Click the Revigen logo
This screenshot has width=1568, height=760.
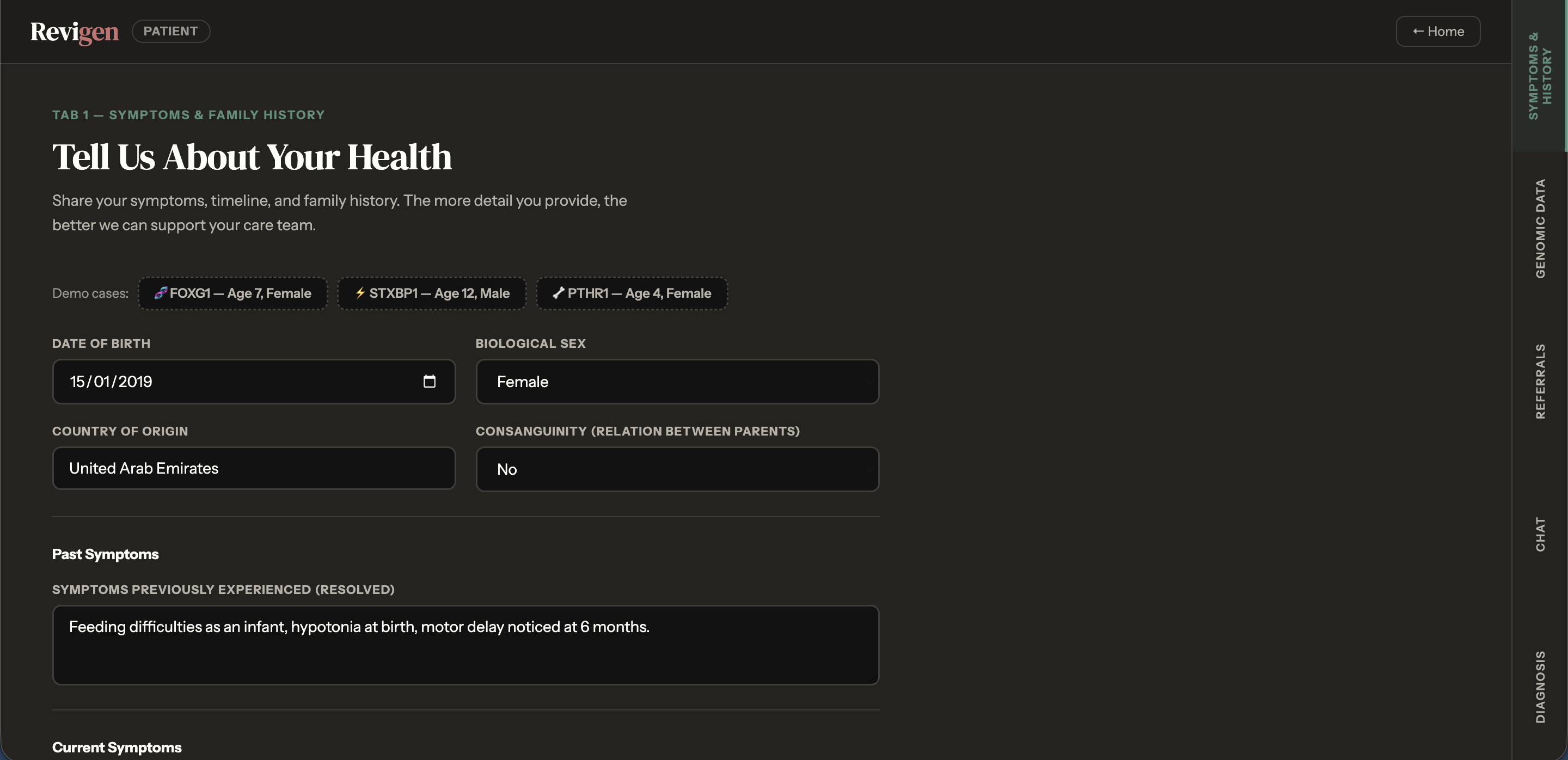(74, 32)
